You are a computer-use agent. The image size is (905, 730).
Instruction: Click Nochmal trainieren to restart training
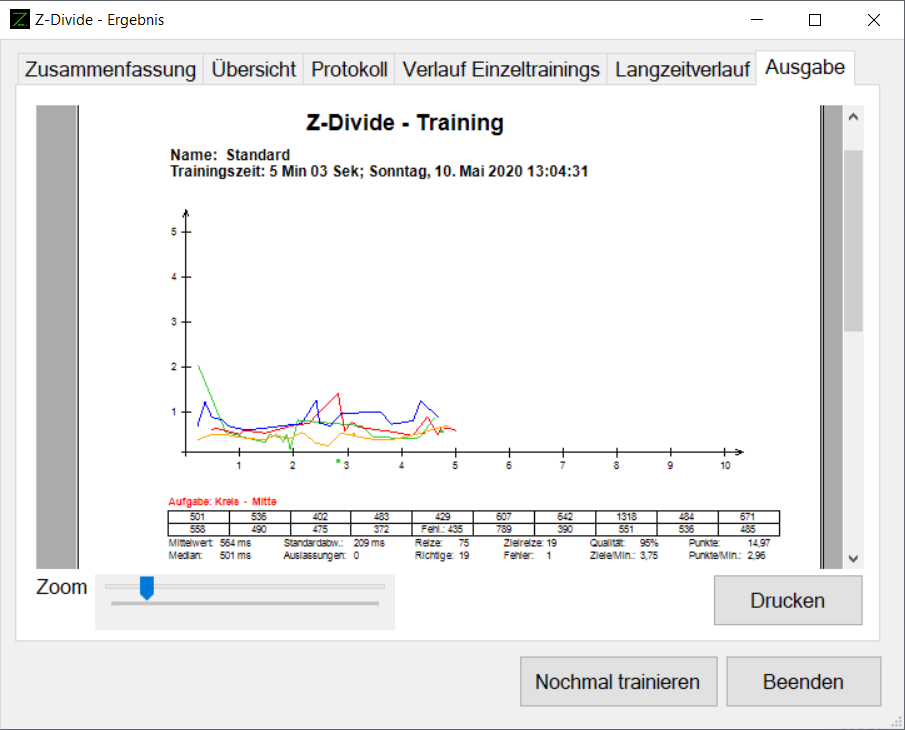click(617, 682)
